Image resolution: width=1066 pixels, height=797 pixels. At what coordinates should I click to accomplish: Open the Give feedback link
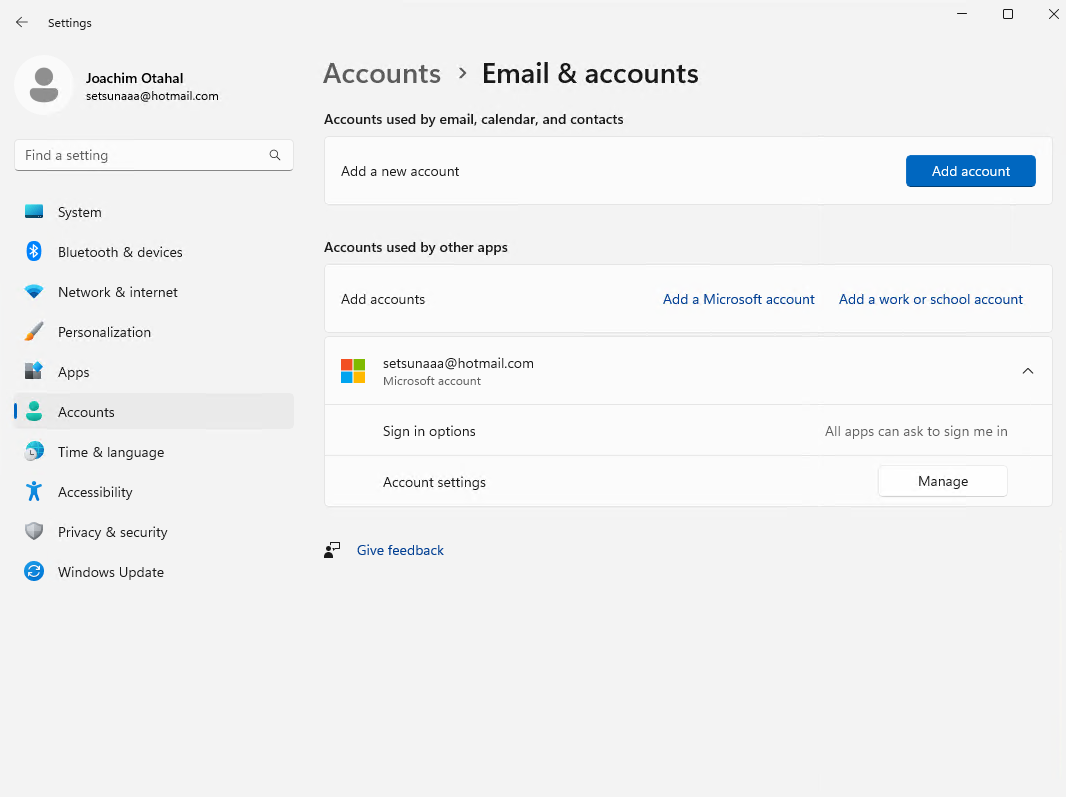(x=400, y=550)
